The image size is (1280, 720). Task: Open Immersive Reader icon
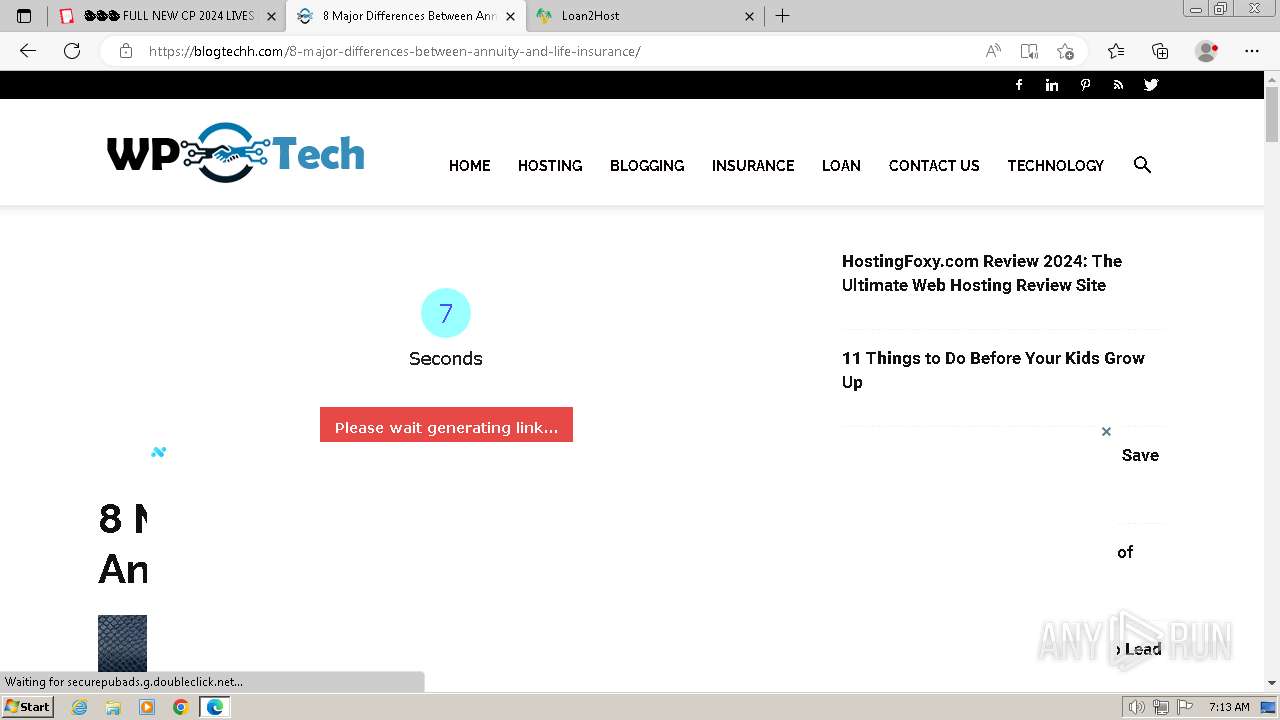[x=1029, y=51]
